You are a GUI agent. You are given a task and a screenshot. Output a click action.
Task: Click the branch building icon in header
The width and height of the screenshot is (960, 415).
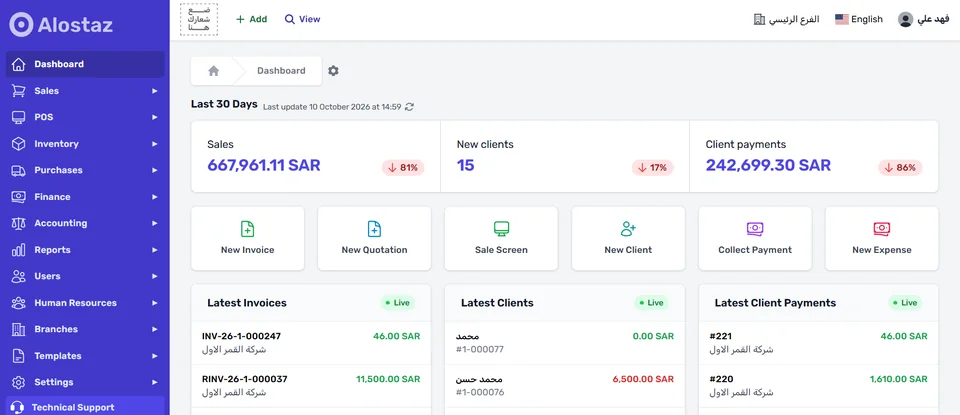[x=759, y=20]
